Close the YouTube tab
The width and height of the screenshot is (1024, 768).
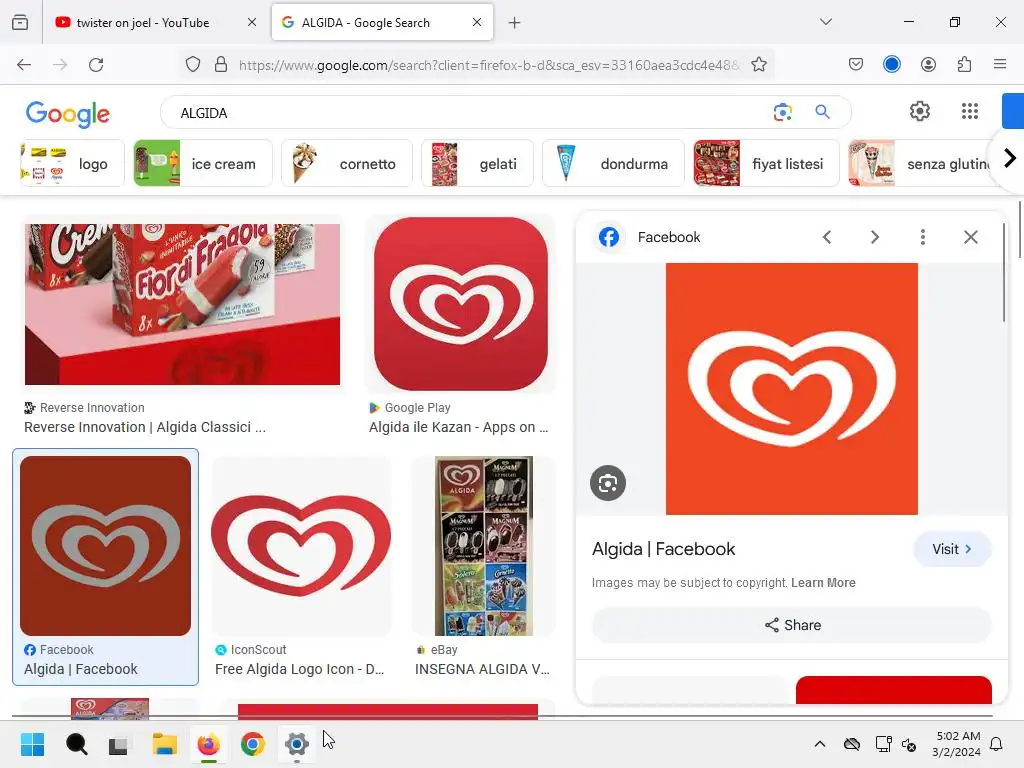click(251, 22)
